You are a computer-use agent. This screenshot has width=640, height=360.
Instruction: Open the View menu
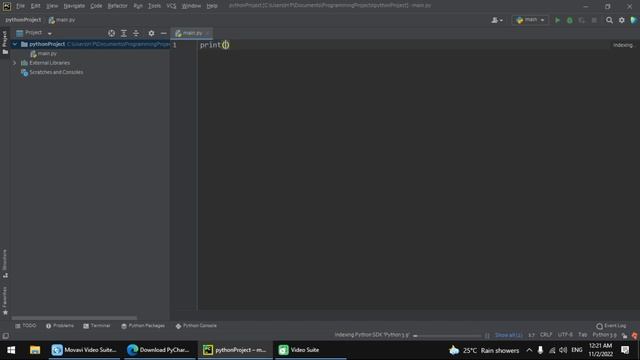52,6
